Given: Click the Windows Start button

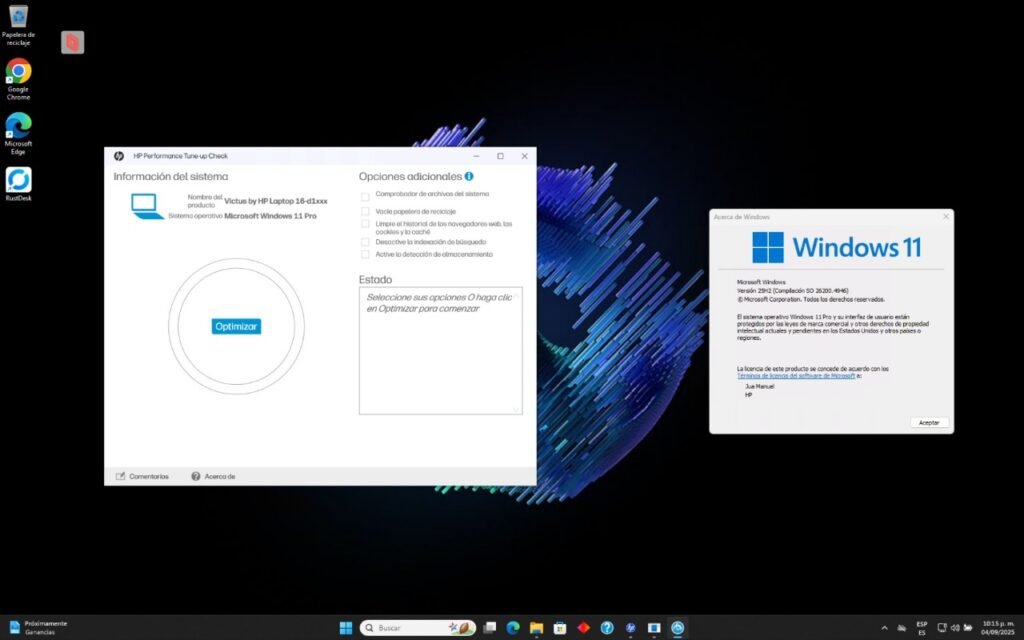Looking at the screenshot, I should [x=346, y=628].
